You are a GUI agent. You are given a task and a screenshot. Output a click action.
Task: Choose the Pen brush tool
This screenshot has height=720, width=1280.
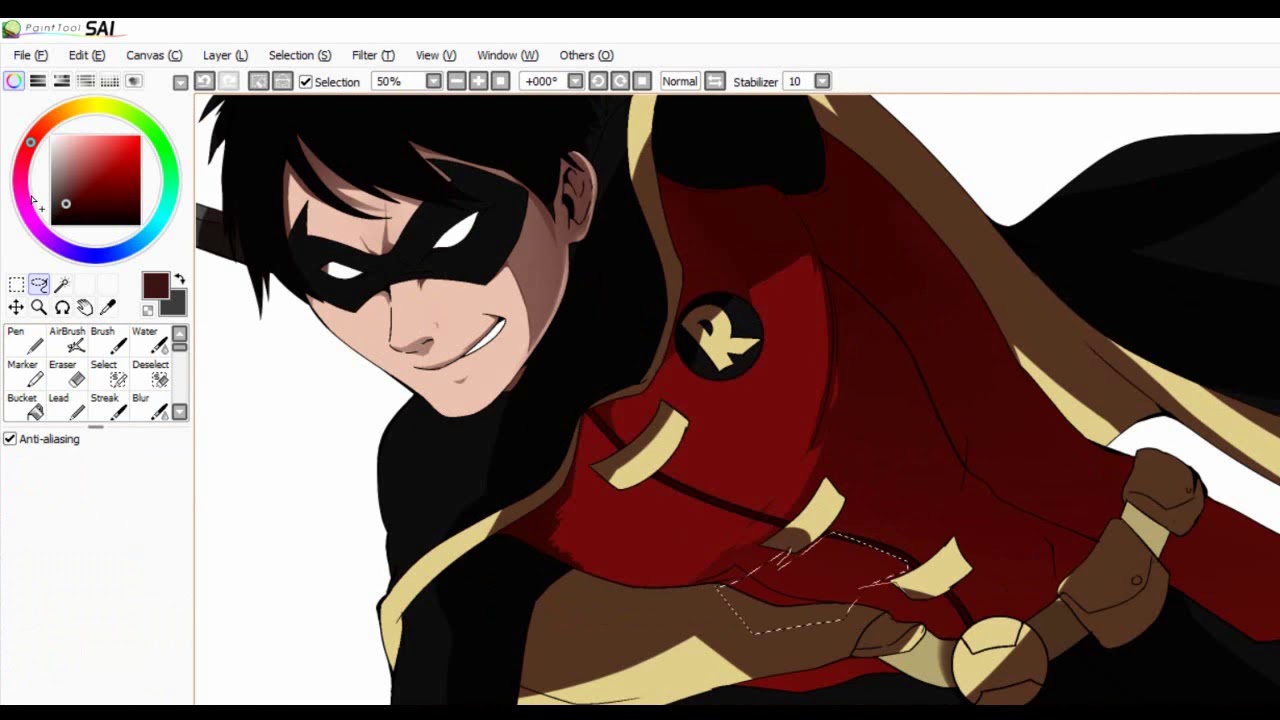coord(25,341)
